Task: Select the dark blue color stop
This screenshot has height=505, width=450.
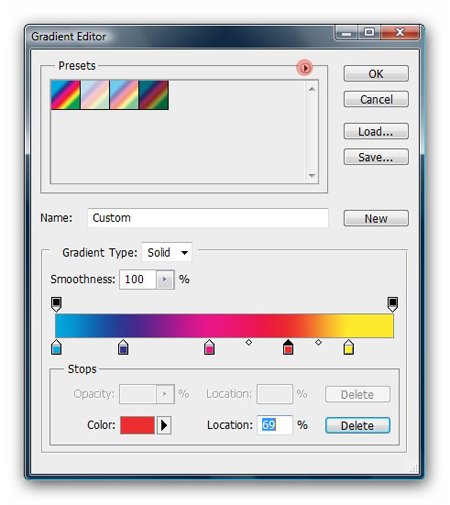Action: [123, 347]
